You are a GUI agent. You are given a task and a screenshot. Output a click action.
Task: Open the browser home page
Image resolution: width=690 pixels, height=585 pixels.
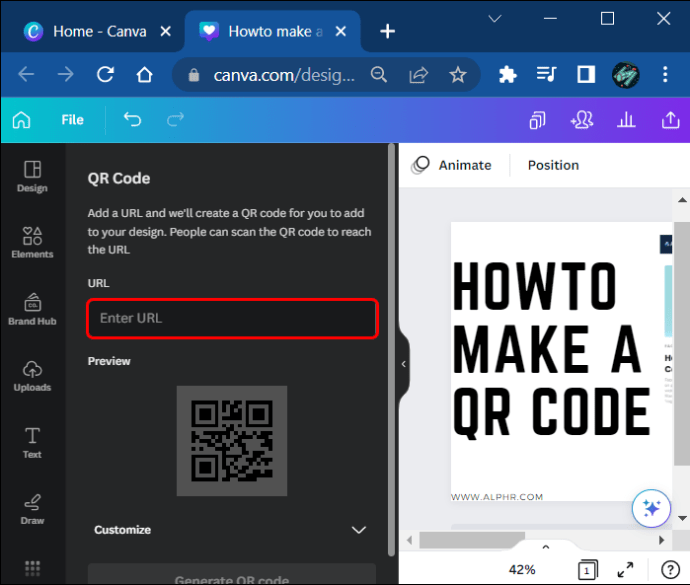[x=144, y=74]
